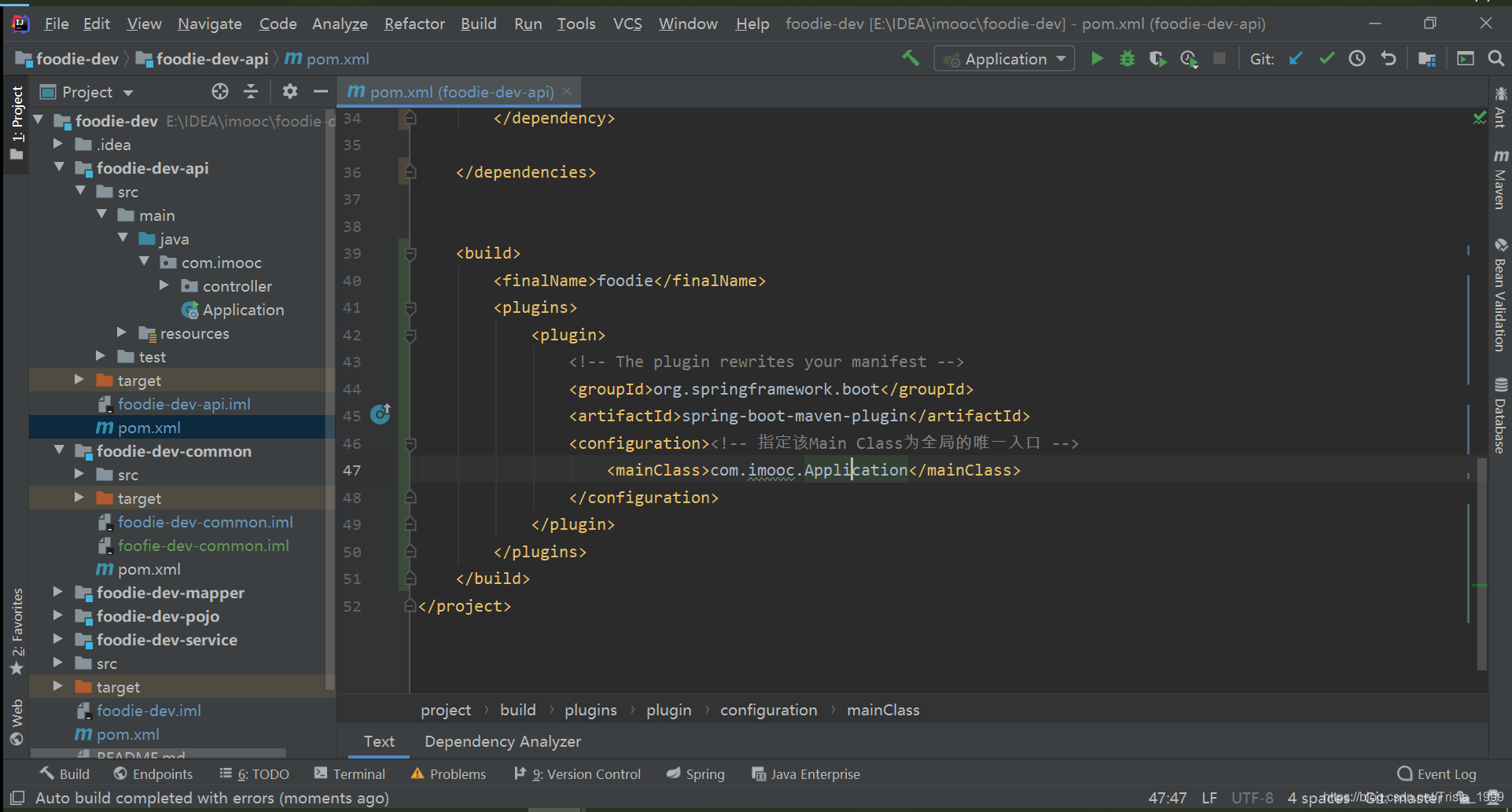Viewport: 1512px width, 812px height.
Task: Open 9: Version Control panel
Action: pyautogui.click(x=577, y=774)
